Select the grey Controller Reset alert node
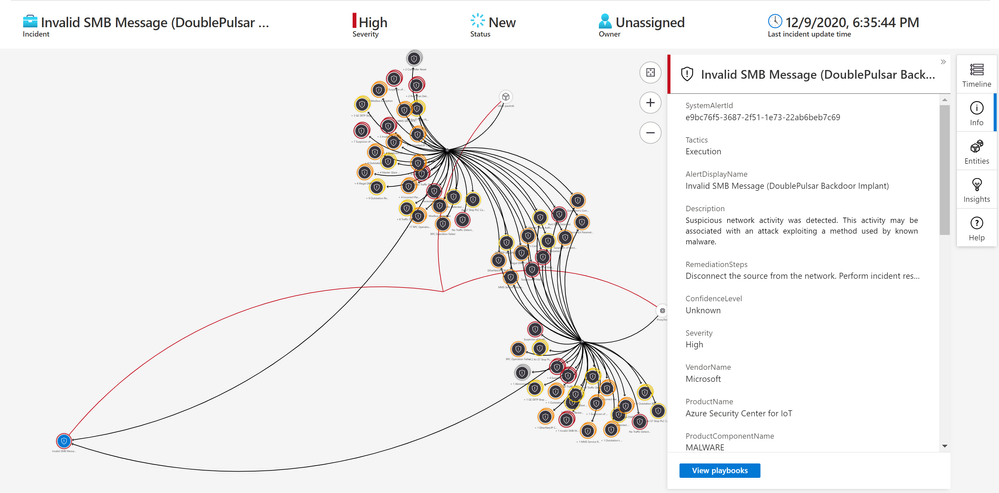 coord(414,58)
